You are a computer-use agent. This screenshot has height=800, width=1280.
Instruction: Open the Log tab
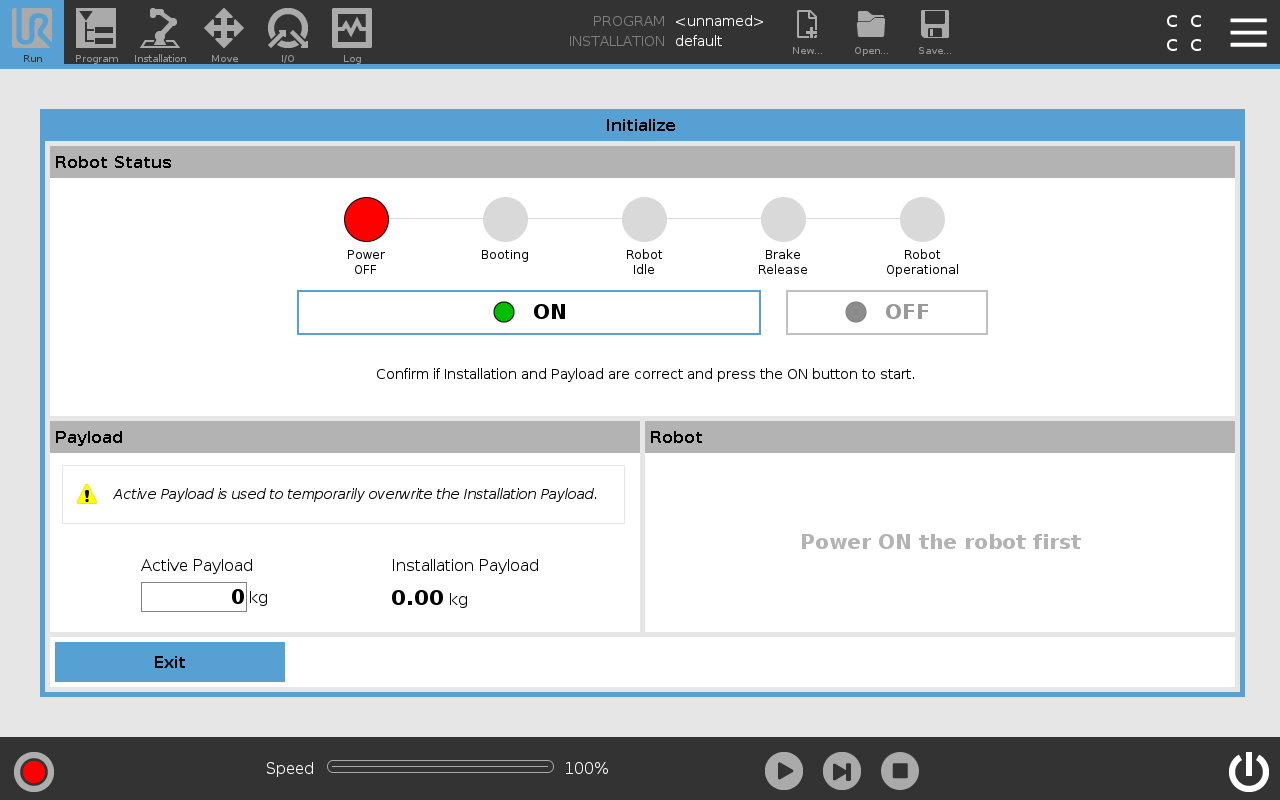pos(352,32)
